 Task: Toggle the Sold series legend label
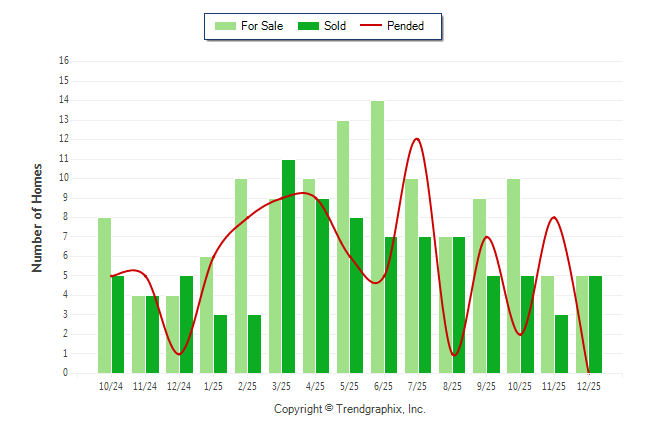pos(335,26)
